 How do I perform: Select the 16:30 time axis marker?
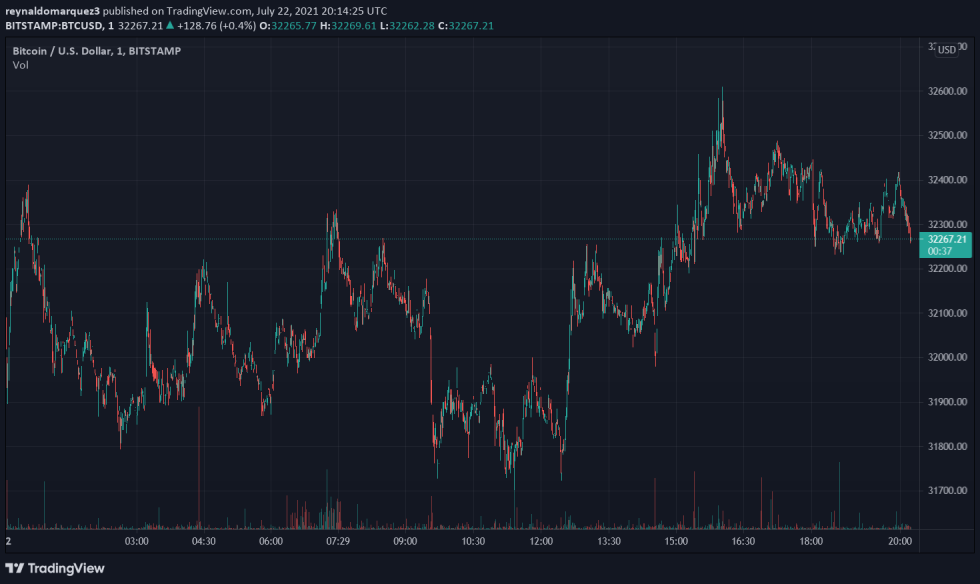click(x=743, y=541)
